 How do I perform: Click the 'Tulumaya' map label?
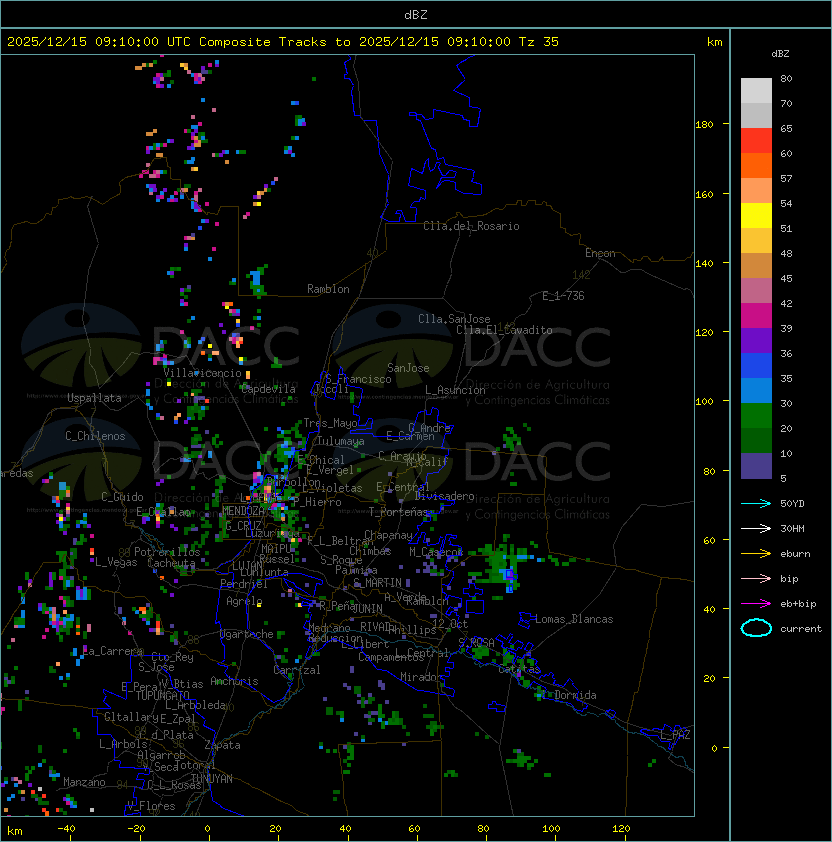click(341, 441)
